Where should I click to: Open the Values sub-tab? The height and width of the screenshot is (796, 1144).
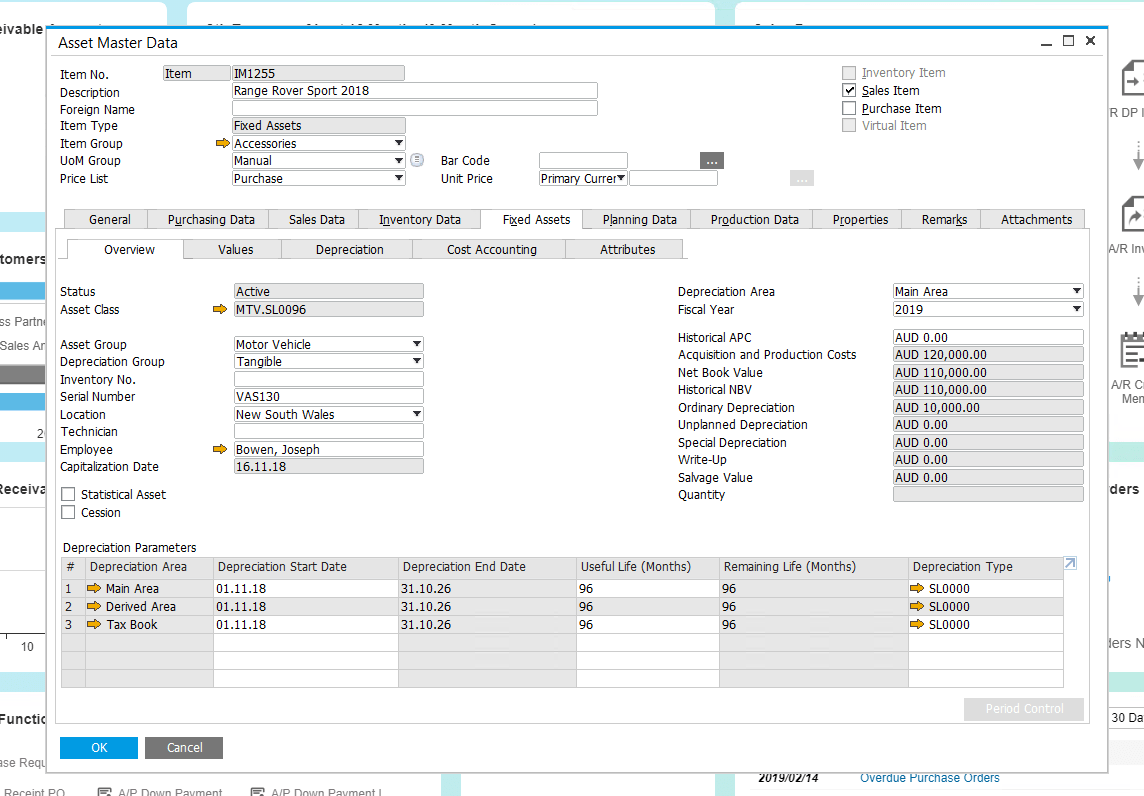point(236,250)
